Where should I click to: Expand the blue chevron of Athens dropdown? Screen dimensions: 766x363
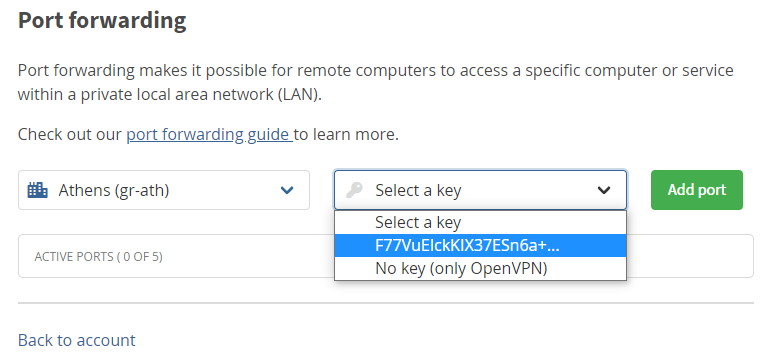[287, 190]
